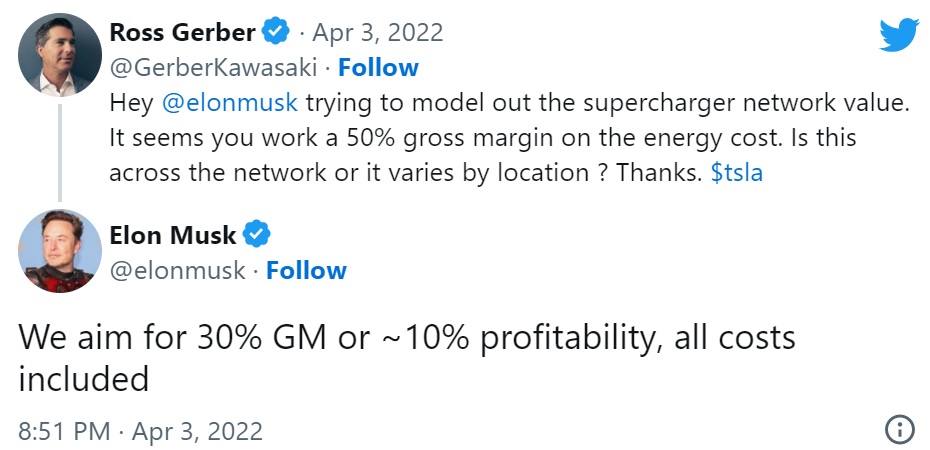
Task: Follow the @GerberKawasaki account
Action: pyautogui.click(x=378, y=68)
